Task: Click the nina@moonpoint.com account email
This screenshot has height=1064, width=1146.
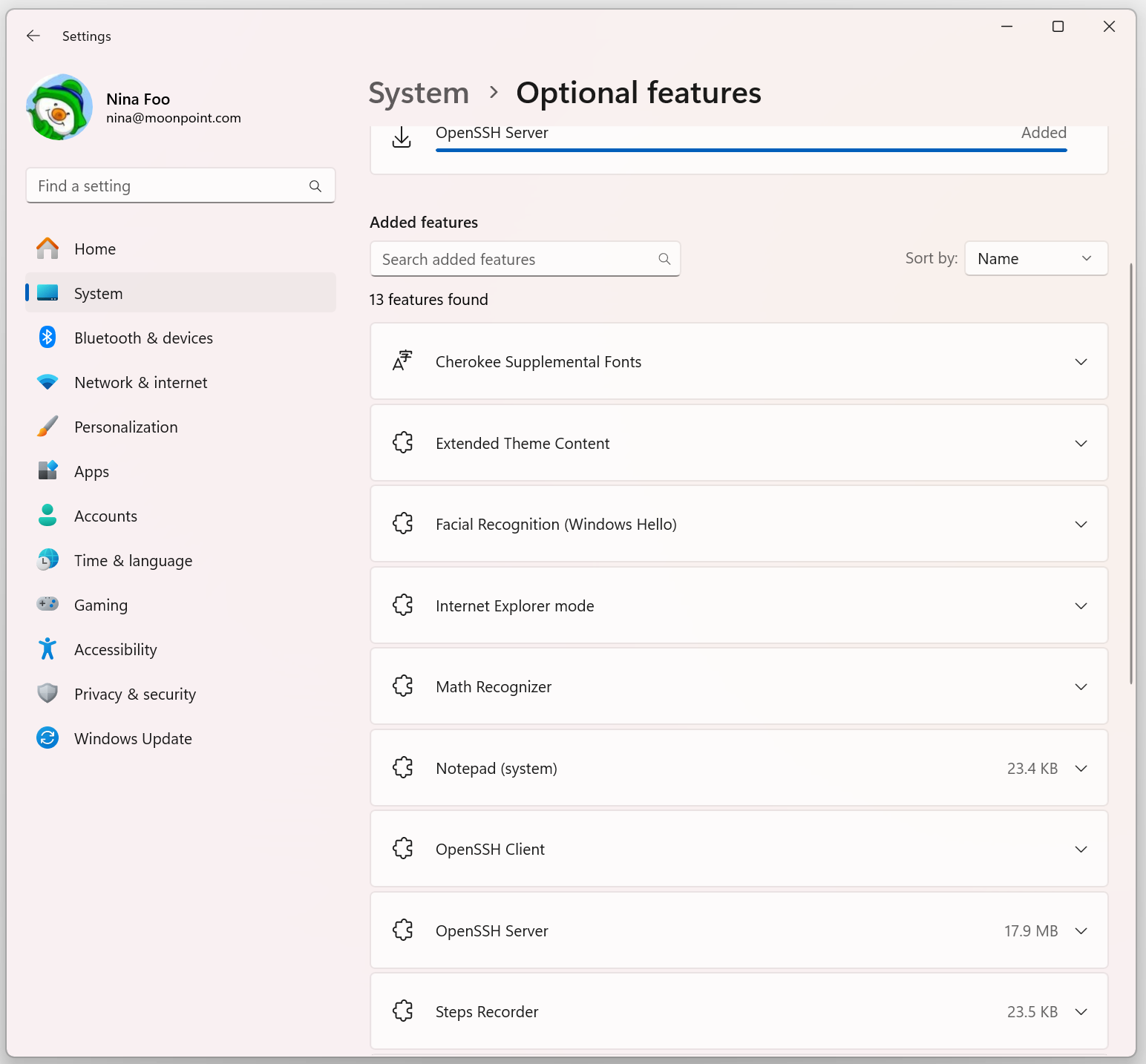Action: pyautogui.click(x=174, y=118)
